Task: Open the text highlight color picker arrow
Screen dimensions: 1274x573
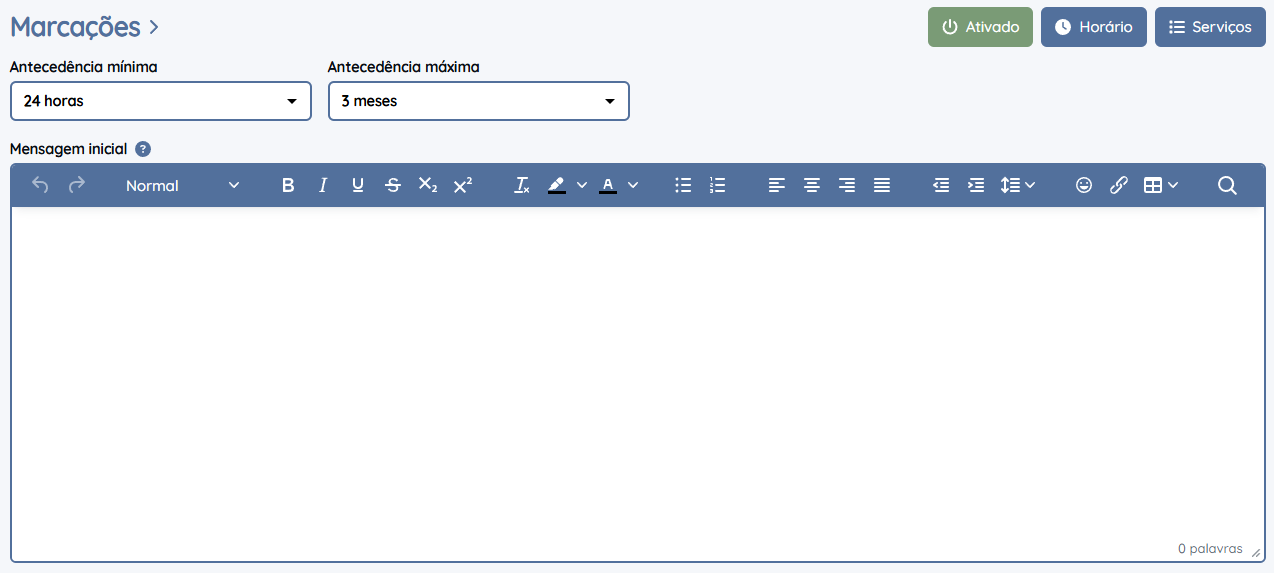Action: point(582,185)
